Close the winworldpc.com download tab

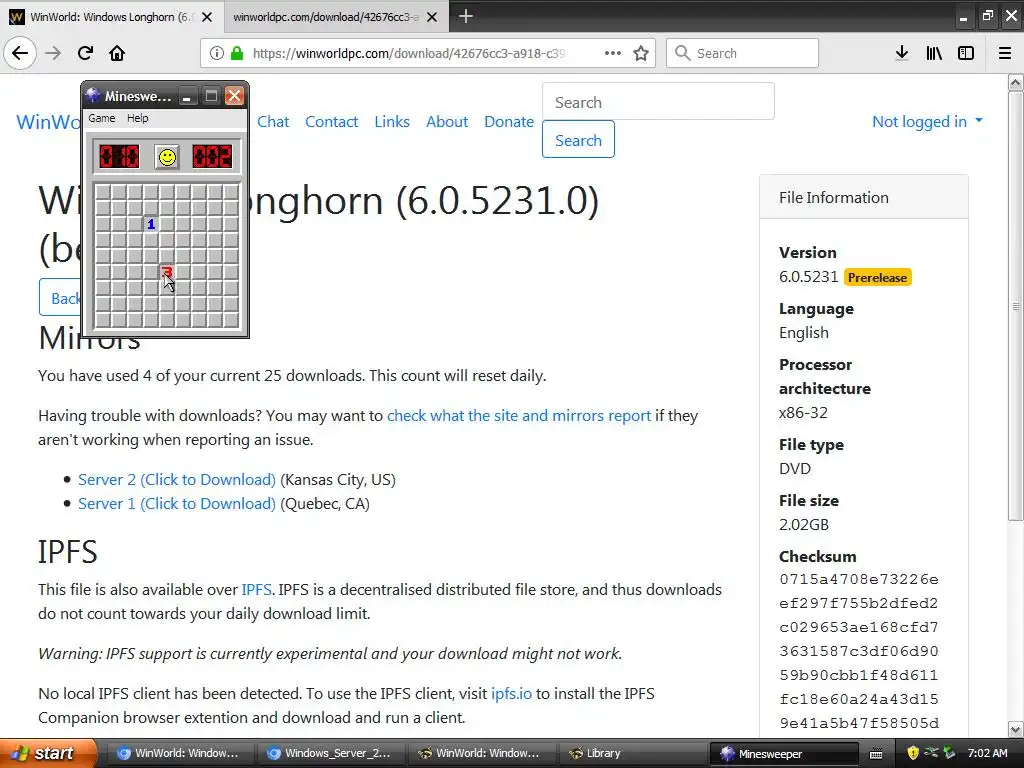point(432,17)
